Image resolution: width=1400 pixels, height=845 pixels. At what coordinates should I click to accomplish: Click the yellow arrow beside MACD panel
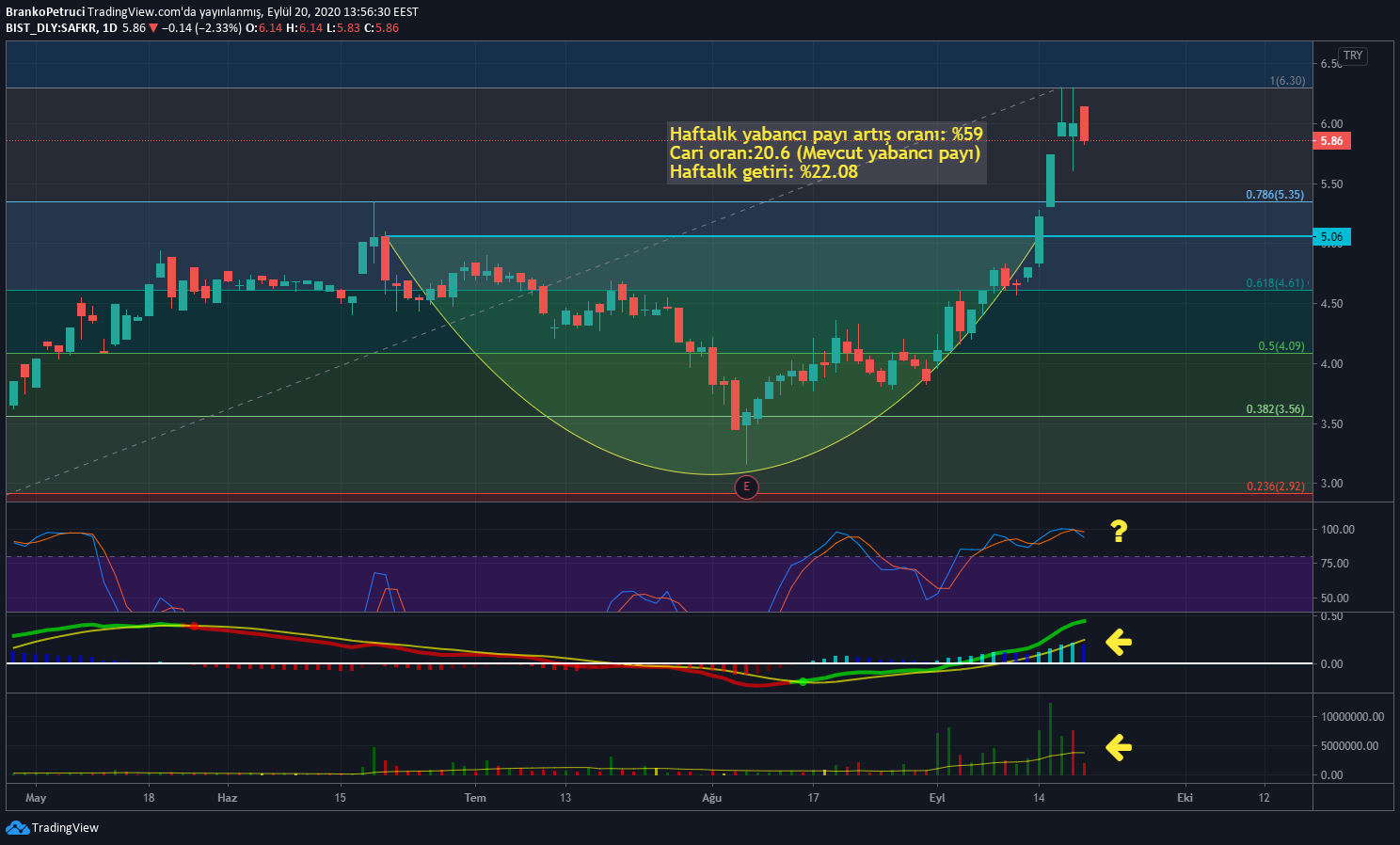[1118, 642]
